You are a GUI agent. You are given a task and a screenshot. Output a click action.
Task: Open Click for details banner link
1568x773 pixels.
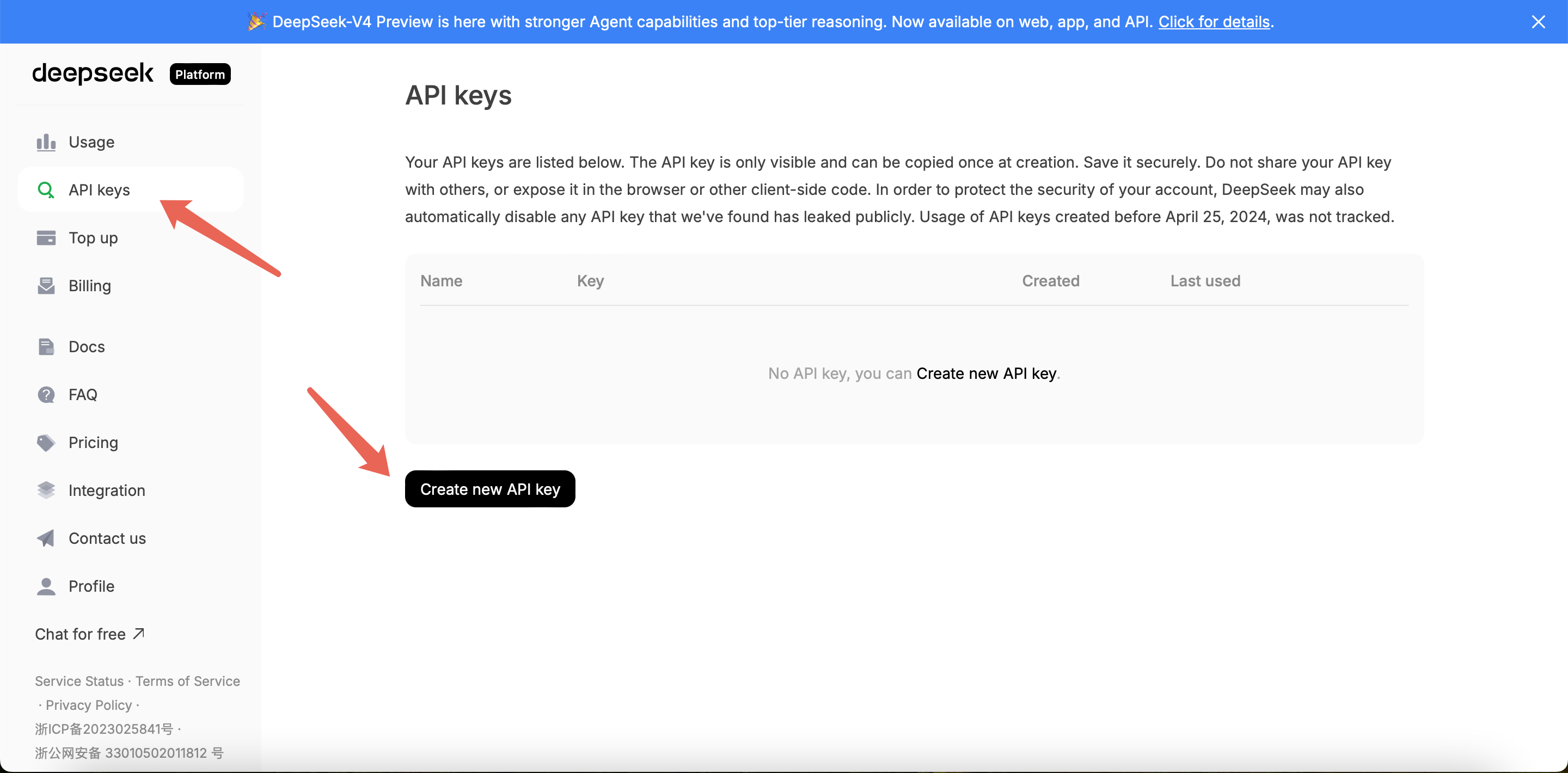click(1214, 22)
